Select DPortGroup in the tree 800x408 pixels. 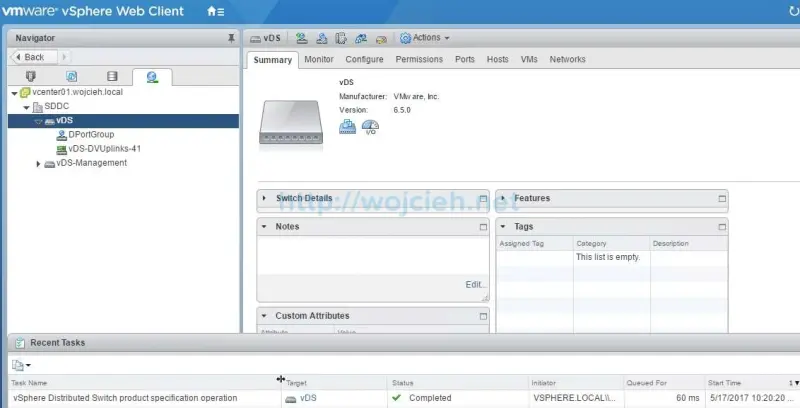coord(91,135)
